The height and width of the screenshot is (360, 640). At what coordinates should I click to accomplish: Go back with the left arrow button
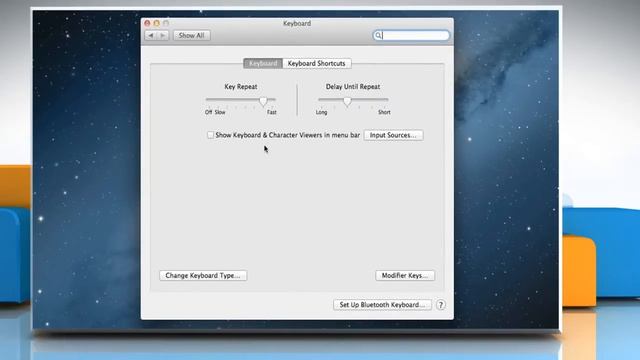(x=151, y=36)
